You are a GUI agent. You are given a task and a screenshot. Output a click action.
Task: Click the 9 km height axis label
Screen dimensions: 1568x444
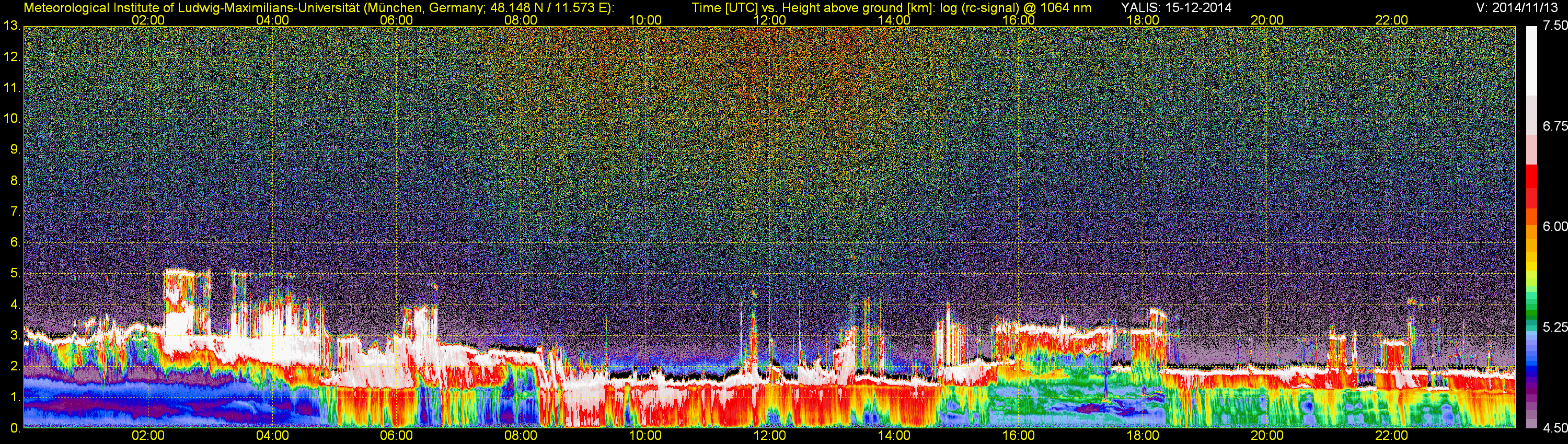click(x=15, y=149)
